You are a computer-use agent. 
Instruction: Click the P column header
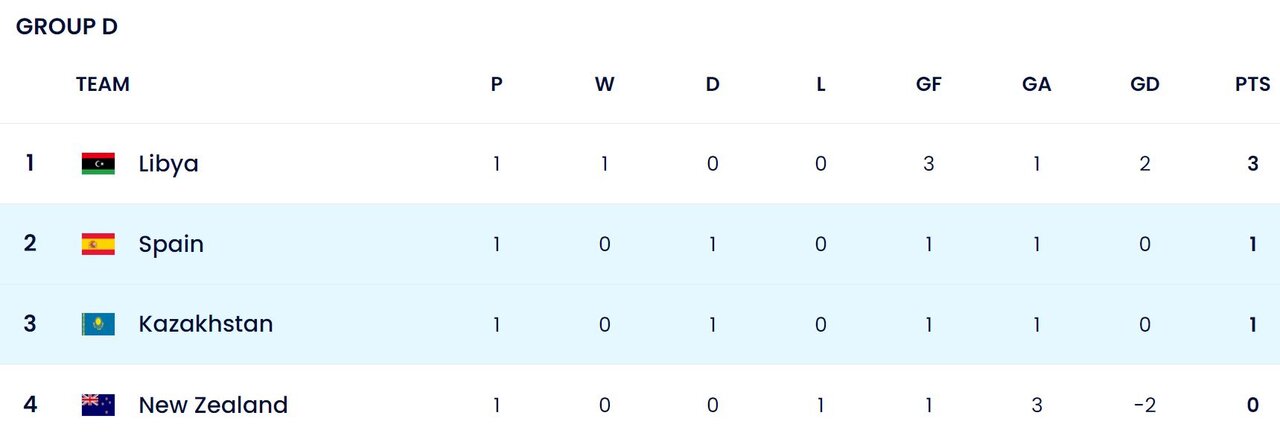496,85
